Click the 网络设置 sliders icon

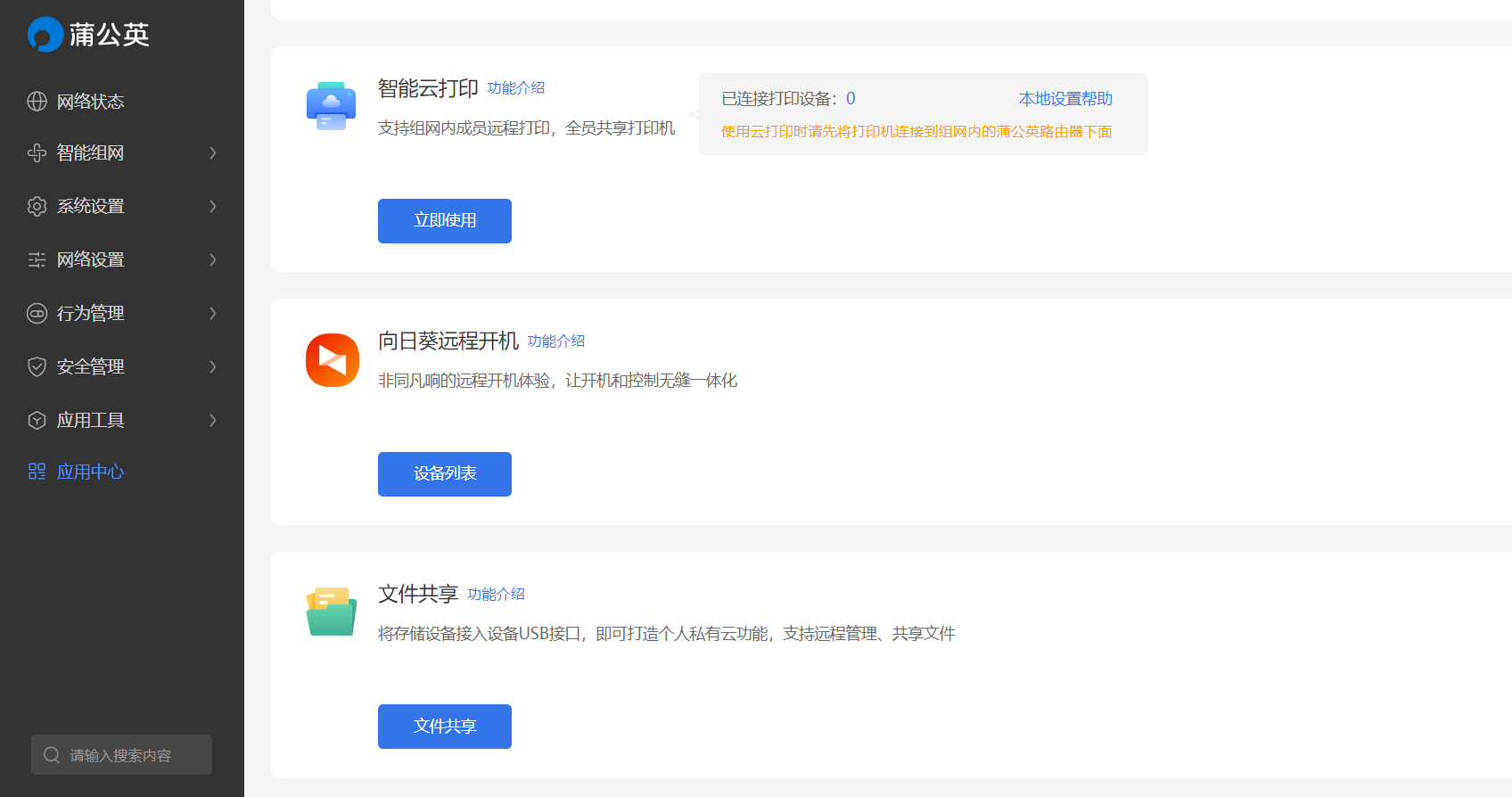coord(37,259)
